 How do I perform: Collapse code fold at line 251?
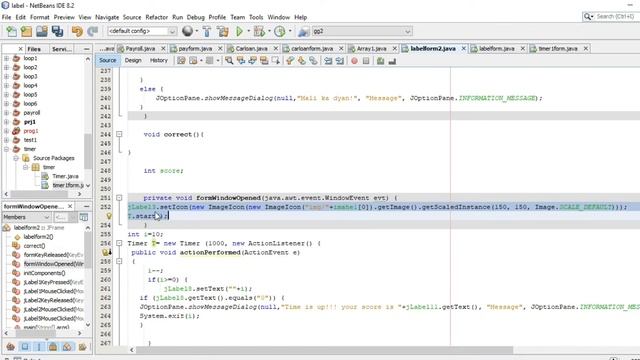[119, 198]
